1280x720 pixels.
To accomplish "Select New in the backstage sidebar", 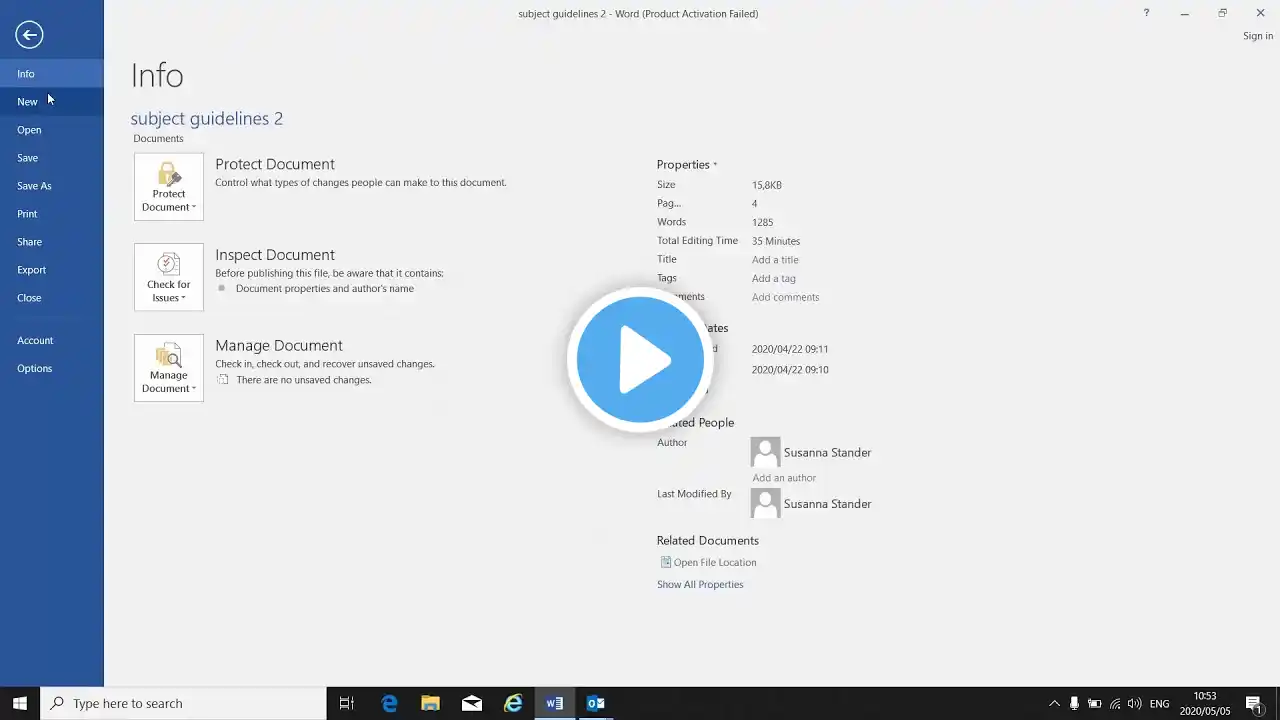I will (52, 102).
